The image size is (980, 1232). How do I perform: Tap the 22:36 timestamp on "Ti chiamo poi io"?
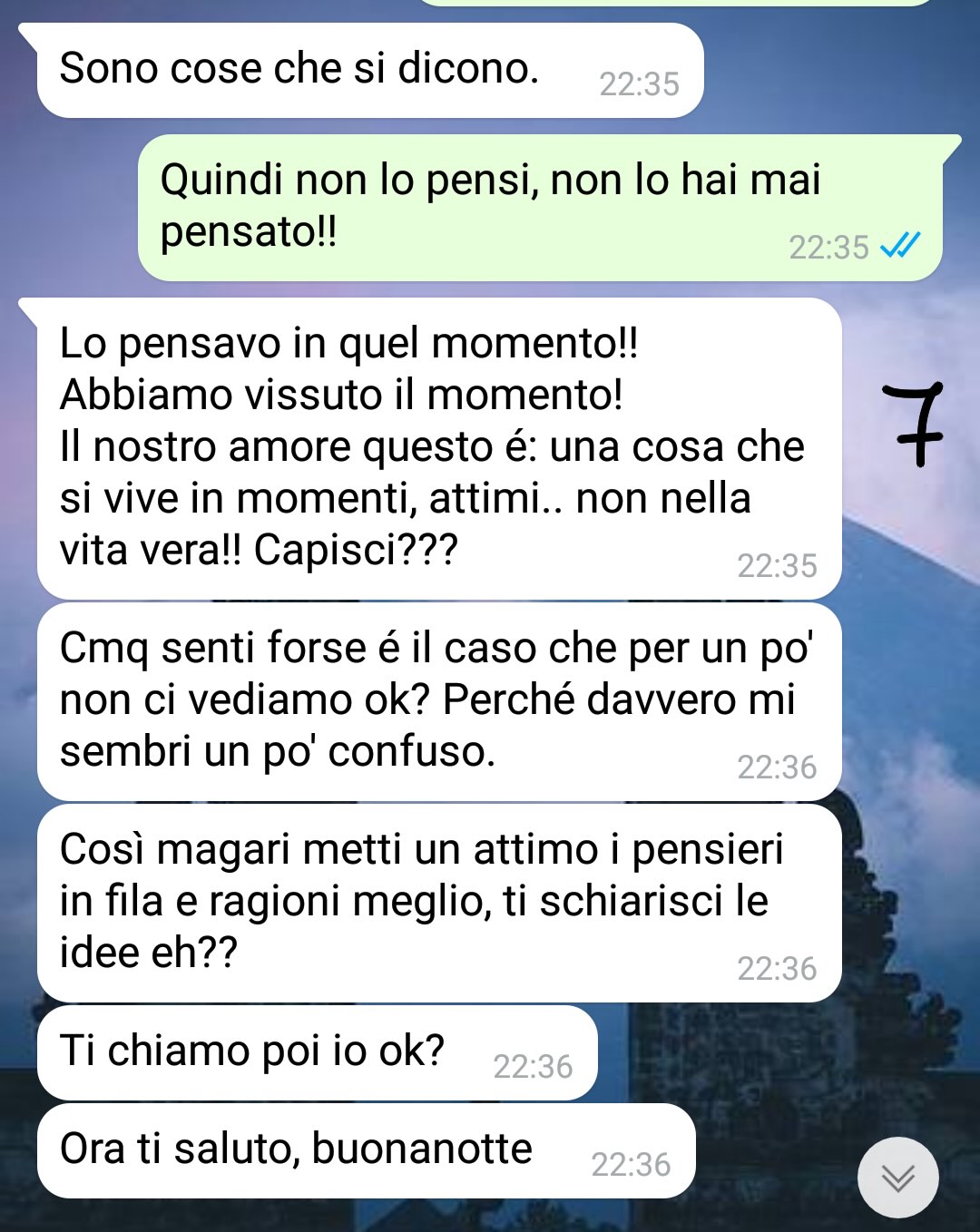coord(533,1067)
